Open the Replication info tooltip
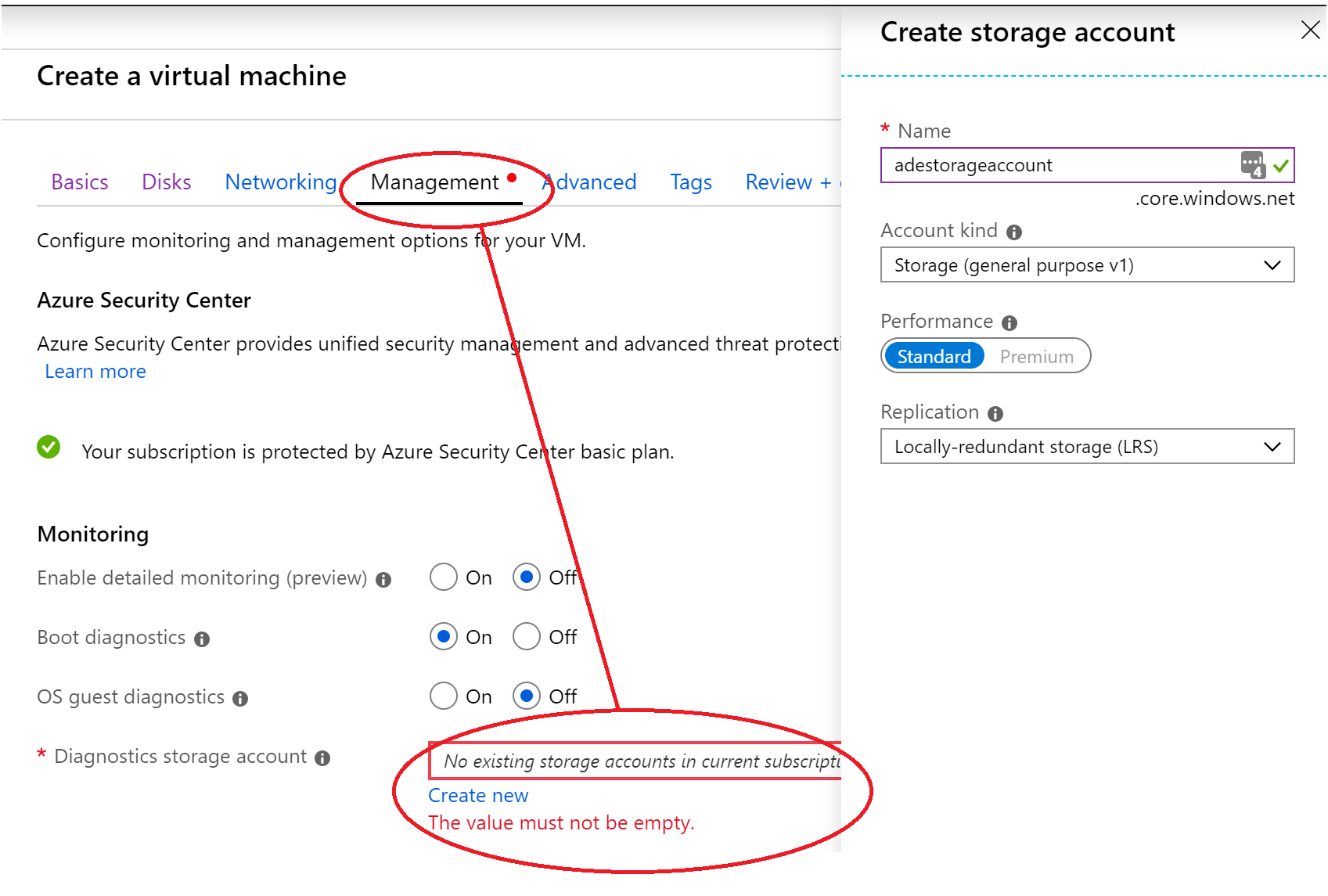 (994, 413)
